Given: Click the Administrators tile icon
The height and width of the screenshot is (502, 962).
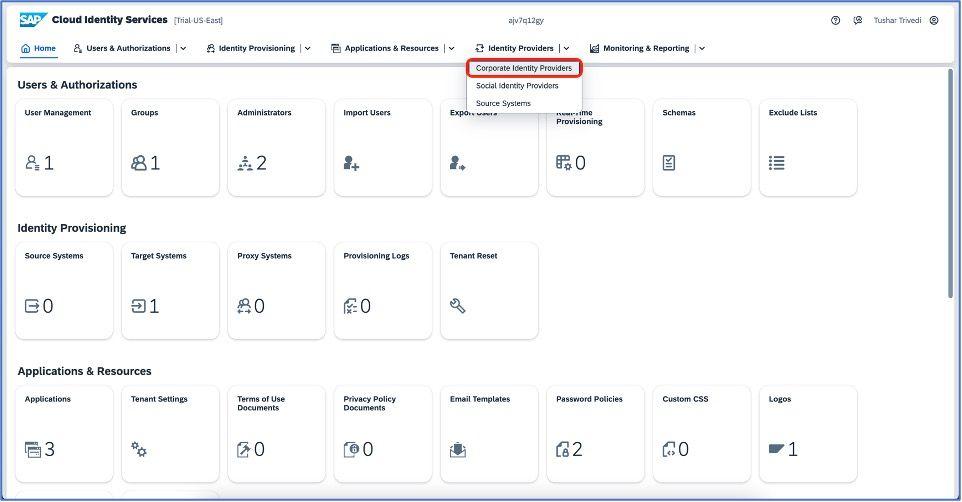Looking at the screenshot, I should click(x=245, y=163).
